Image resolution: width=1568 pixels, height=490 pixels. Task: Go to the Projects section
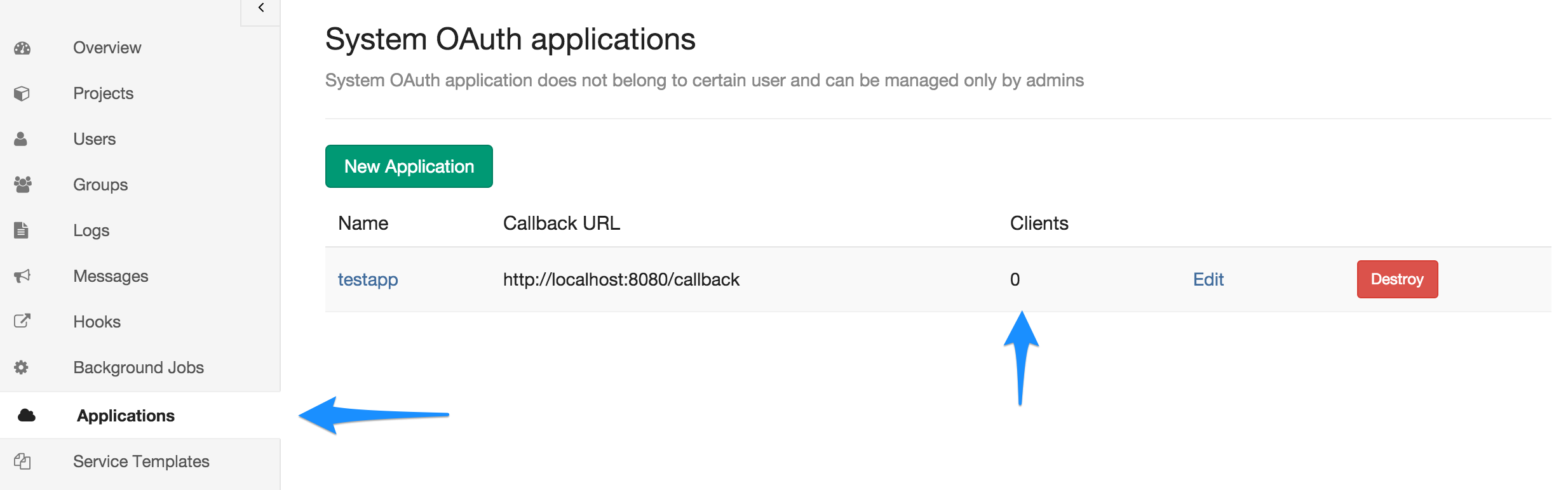103,93
